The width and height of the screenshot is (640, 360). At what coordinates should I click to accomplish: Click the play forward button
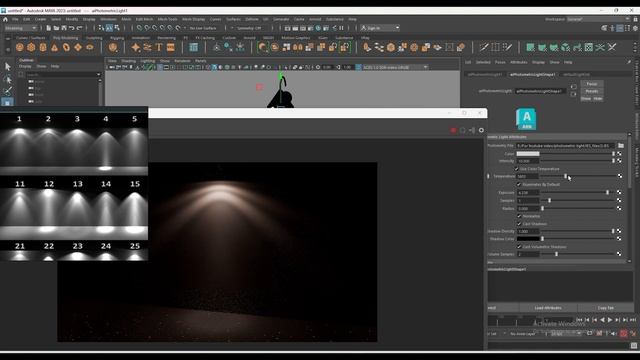pyautogui.click(x=610, y=320)
